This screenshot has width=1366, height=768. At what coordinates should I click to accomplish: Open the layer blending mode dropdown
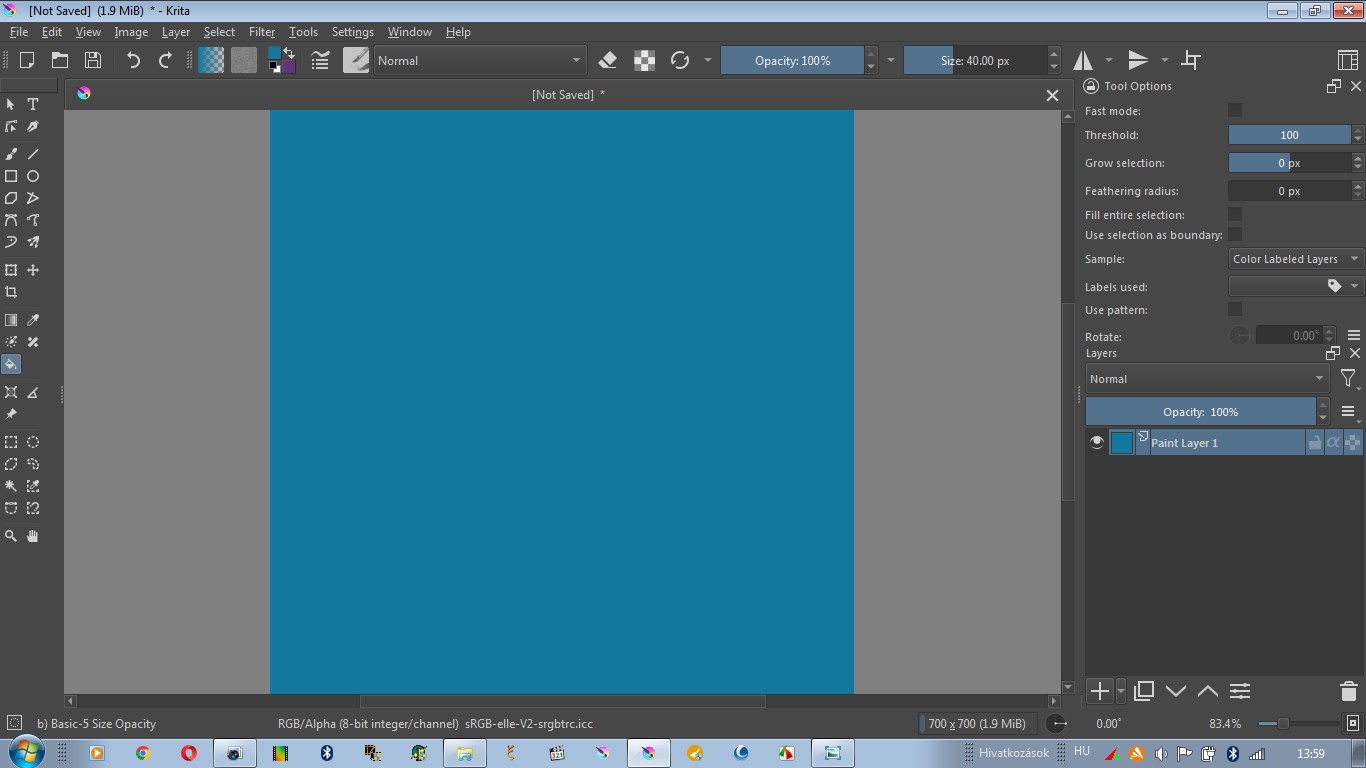1207,379
